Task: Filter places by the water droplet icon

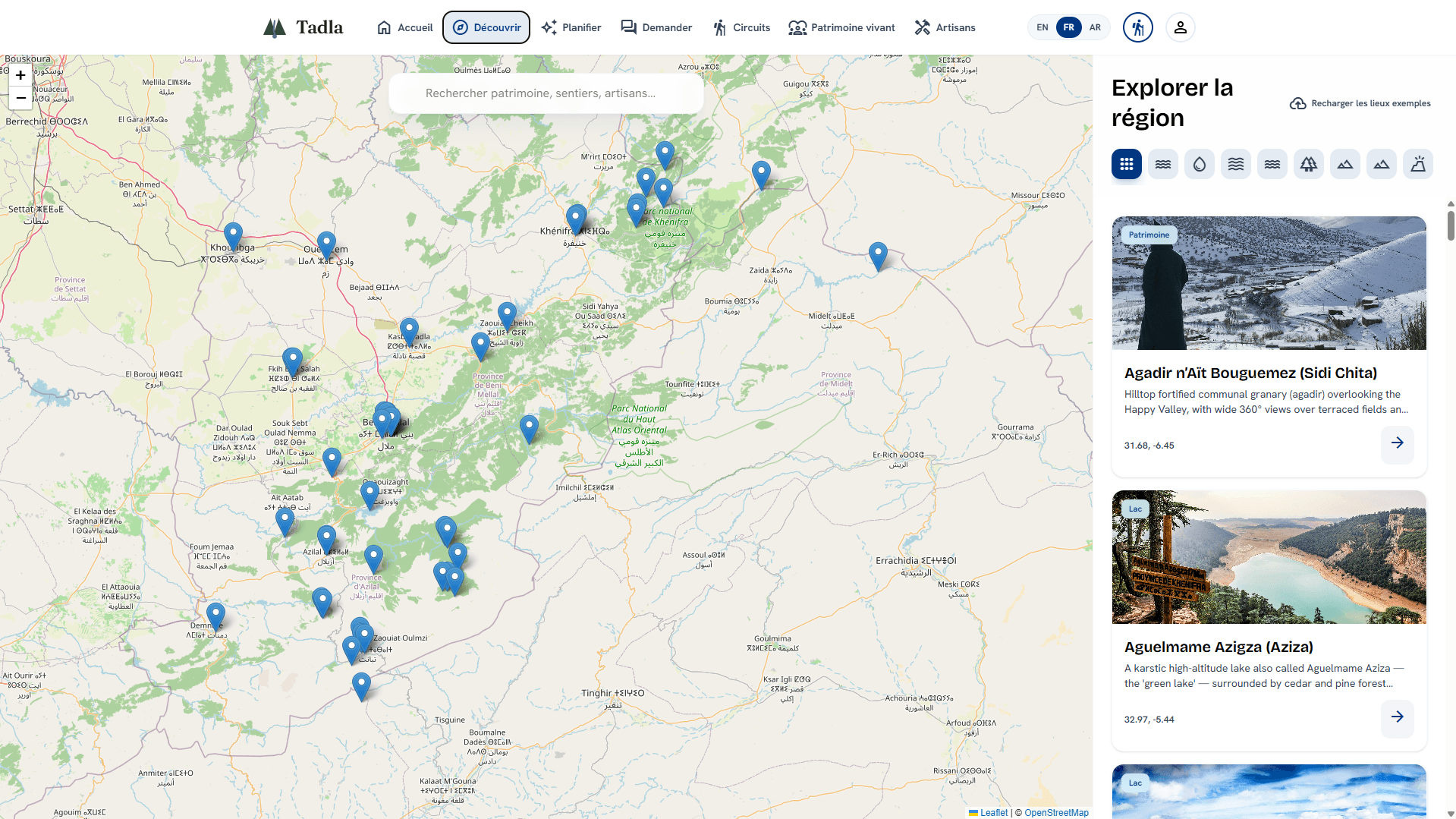Action: [1200, 164]
